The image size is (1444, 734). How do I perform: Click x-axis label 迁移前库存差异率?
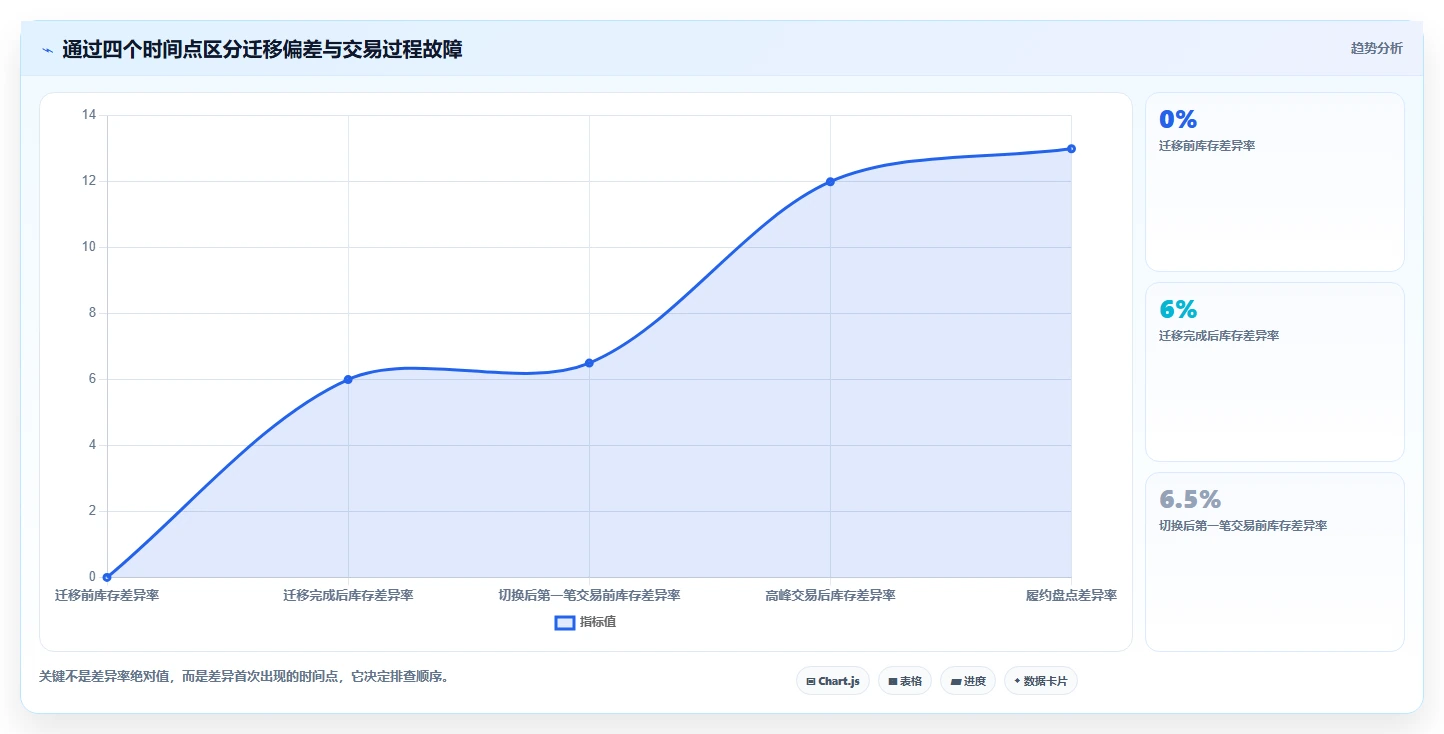[x=107, y=595]
